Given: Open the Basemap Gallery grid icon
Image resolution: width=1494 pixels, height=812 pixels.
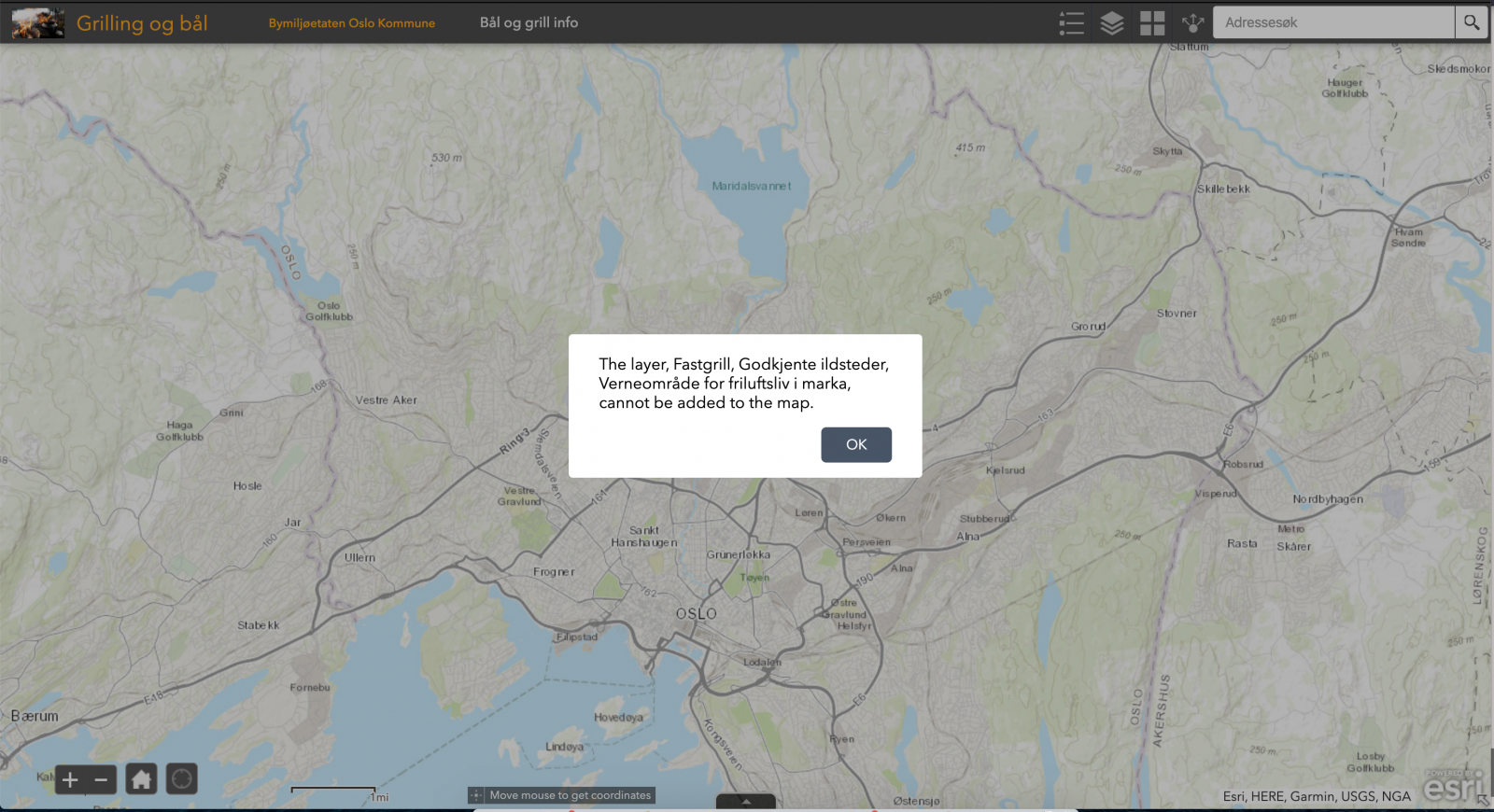Looking at the screenshot, I should [1152, 23].
